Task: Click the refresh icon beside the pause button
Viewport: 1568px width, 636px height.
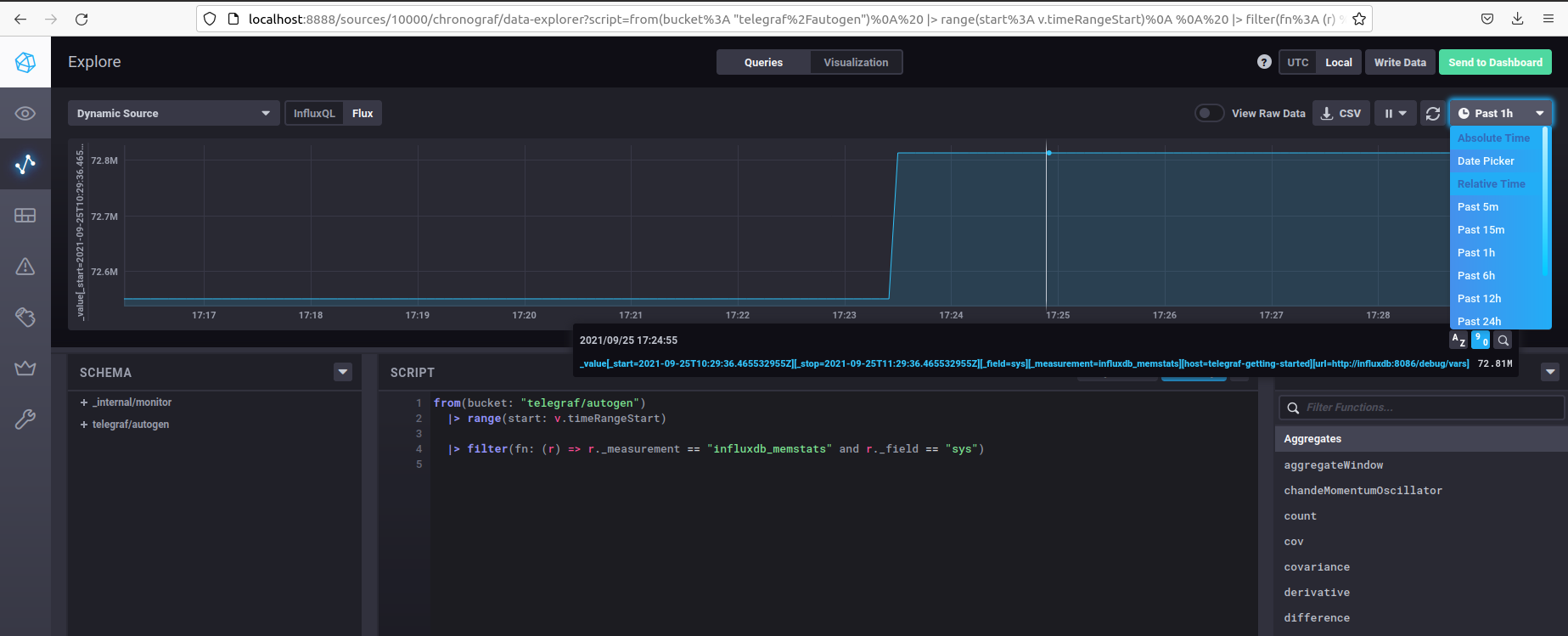Action: point(1433,113)
